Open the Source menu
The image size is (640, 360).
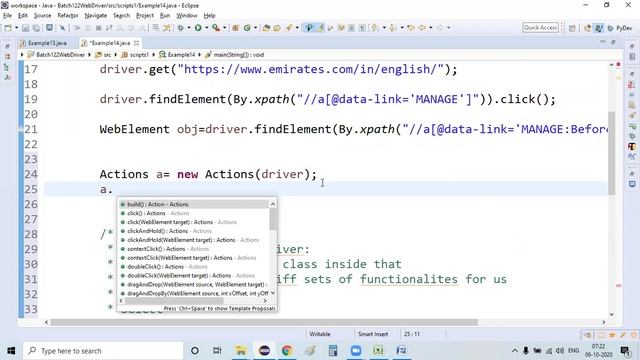click(42, 16)
